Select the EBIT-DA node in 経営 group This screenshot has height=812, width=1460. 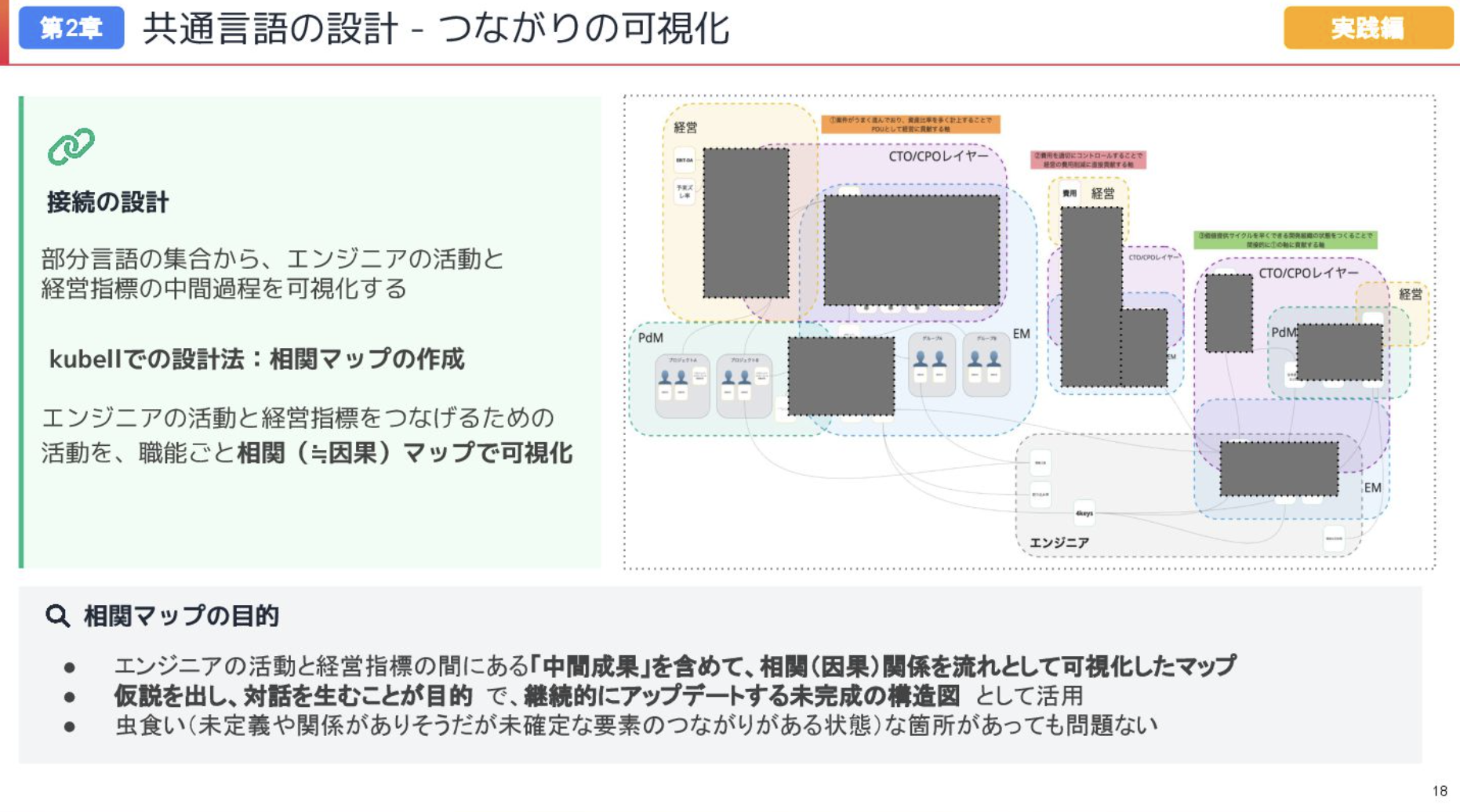684,160
